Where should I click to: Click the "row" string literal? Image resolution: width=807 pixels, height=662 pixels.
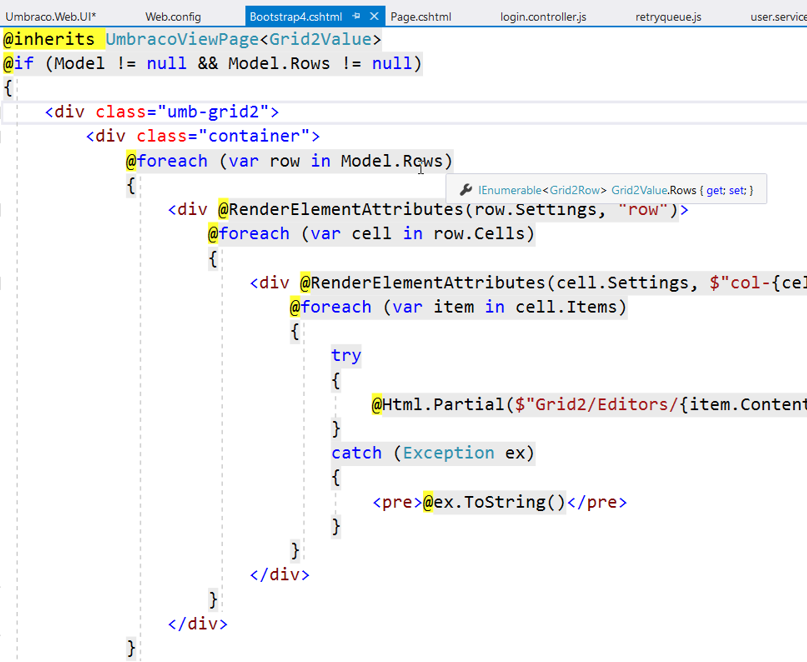tap(643, 209)
